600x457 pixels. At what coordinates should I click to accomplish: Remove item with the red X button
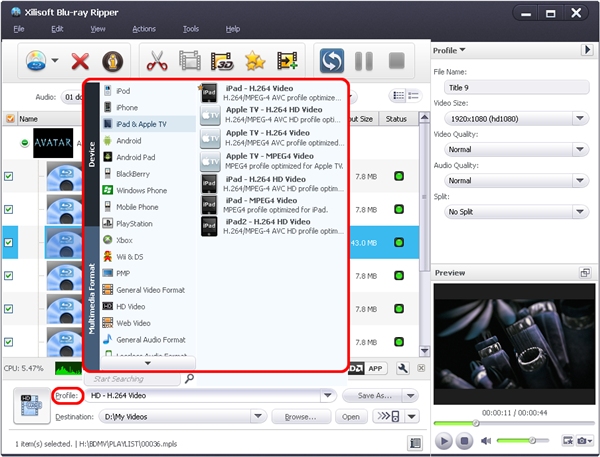[x=80, y=61]
